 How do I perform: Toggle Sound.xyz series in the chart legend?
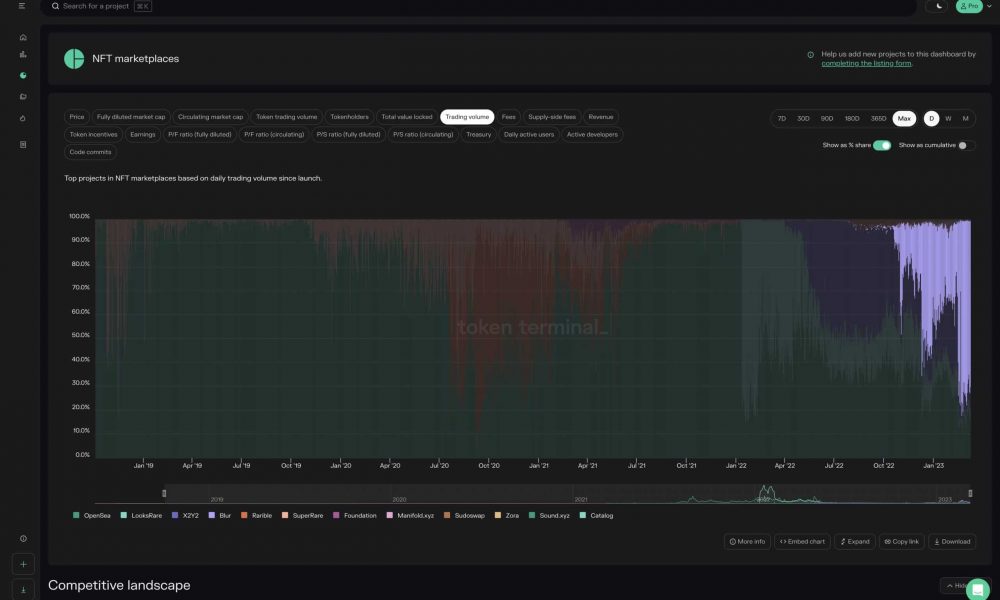point(549,515)
